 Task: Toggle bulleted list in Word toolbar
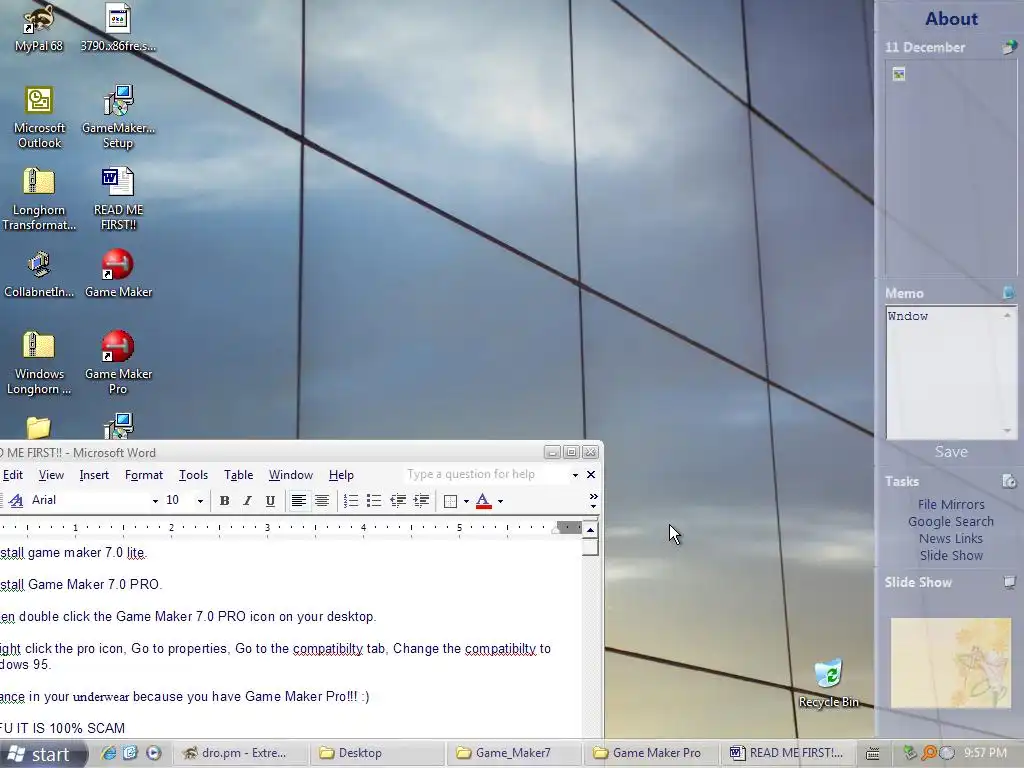click(374, 501)
